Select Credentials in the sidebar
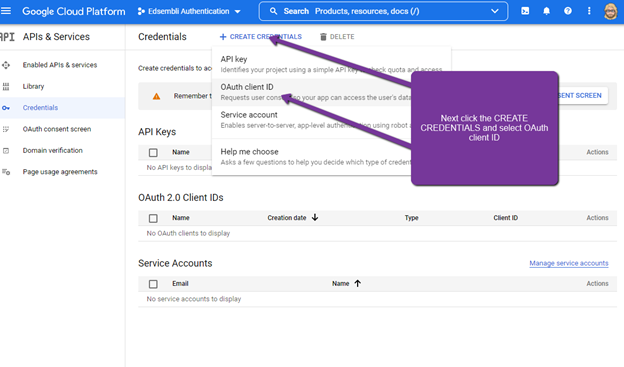Screen dimensions: 624x367 (x=40, y=107)
